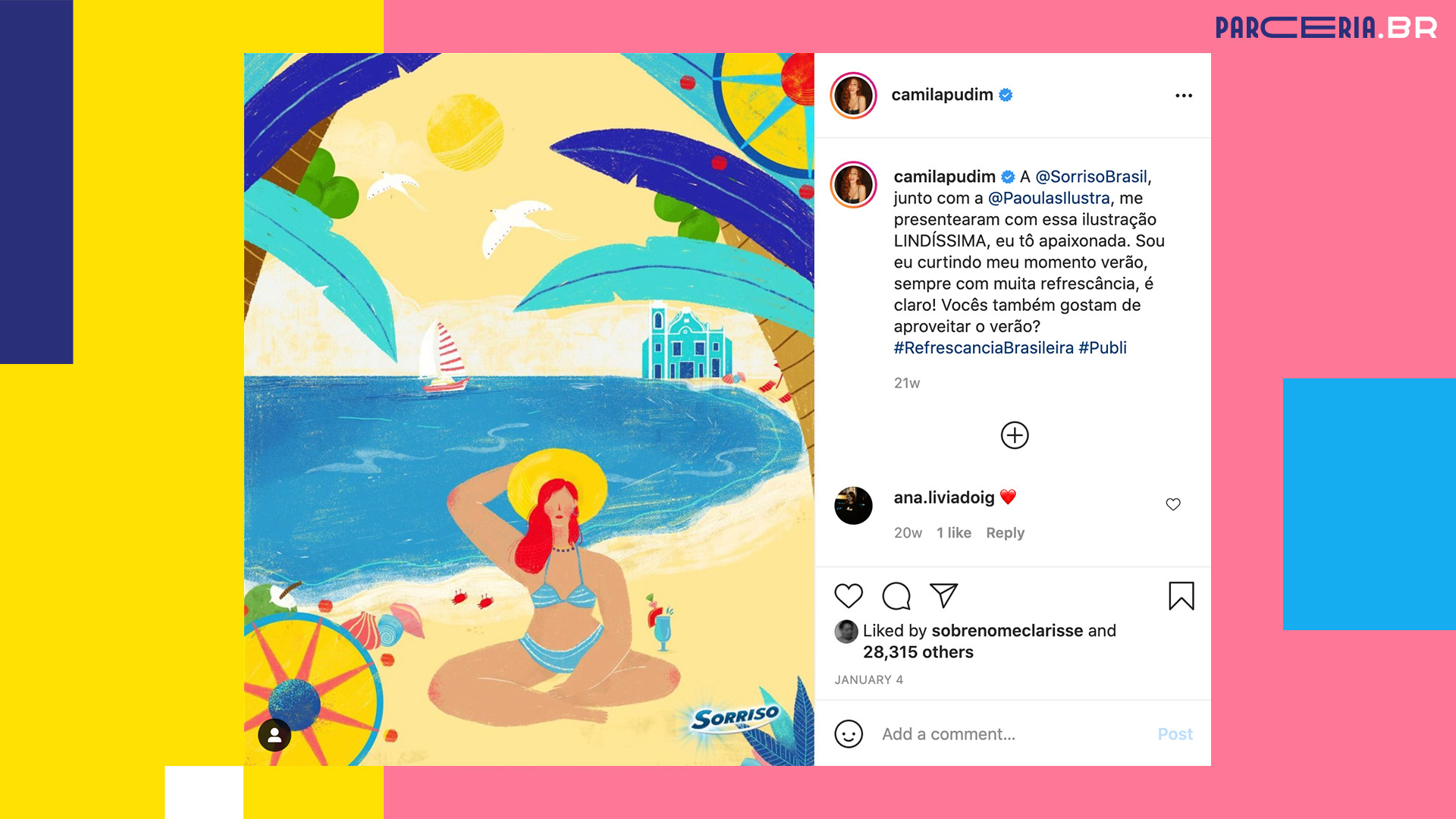1456x819 pixels.
Task: View the 28,315 others likes list
Action: coord(918,652)
